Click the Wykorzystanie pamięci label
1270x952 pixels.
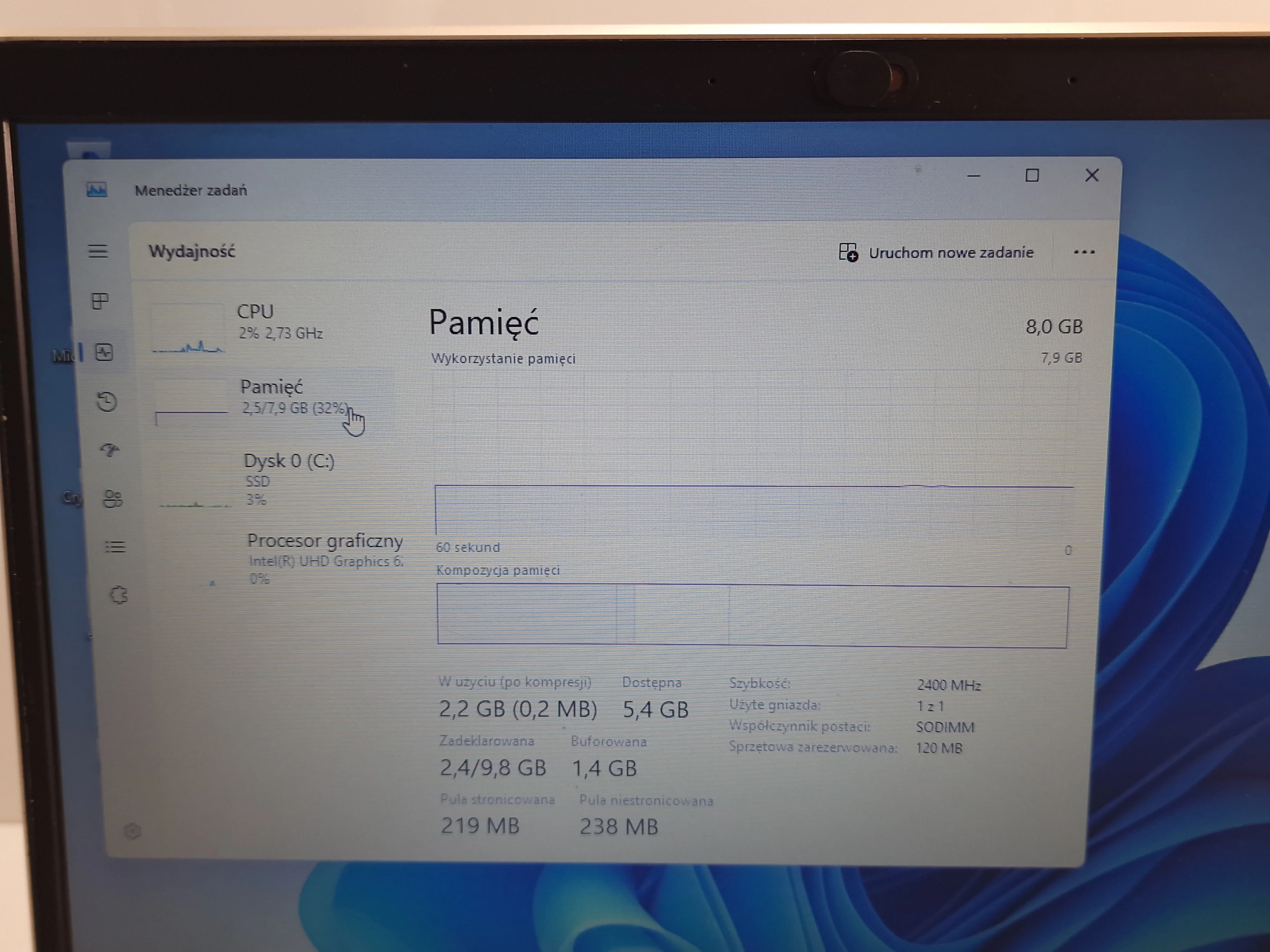(x=503, y=359)
